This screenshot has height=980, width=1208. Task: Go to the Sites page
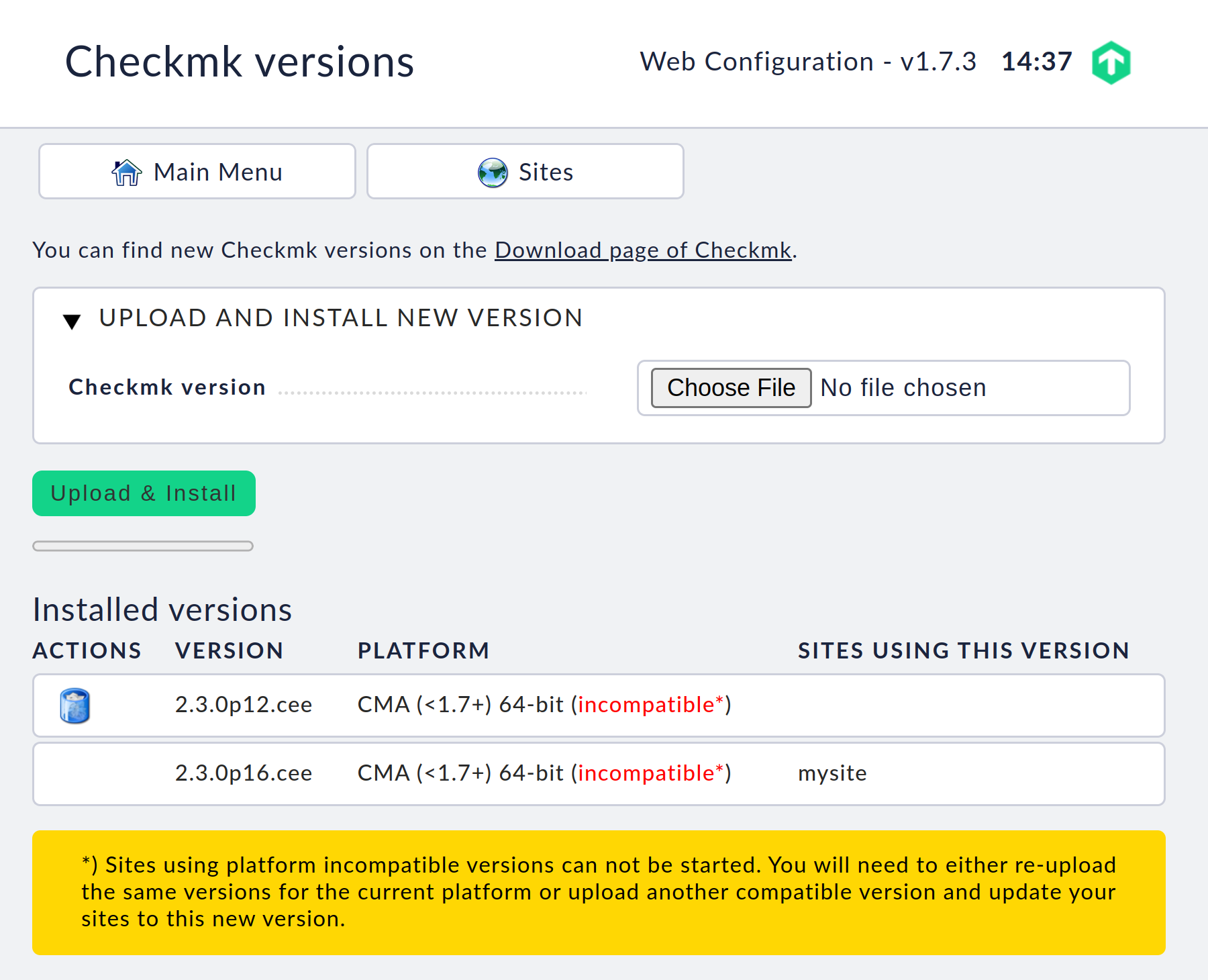(525, 171)
